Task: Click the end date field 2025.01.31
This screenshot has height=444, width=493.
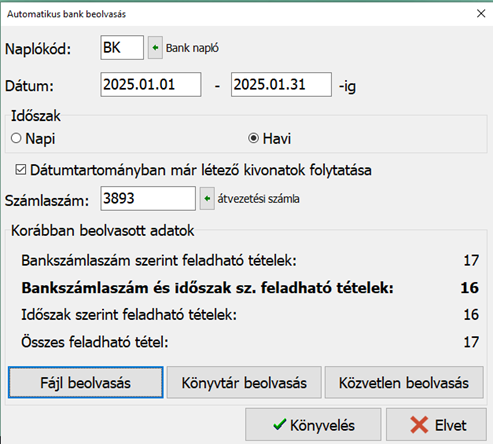Action: click(x=281, y=84)
